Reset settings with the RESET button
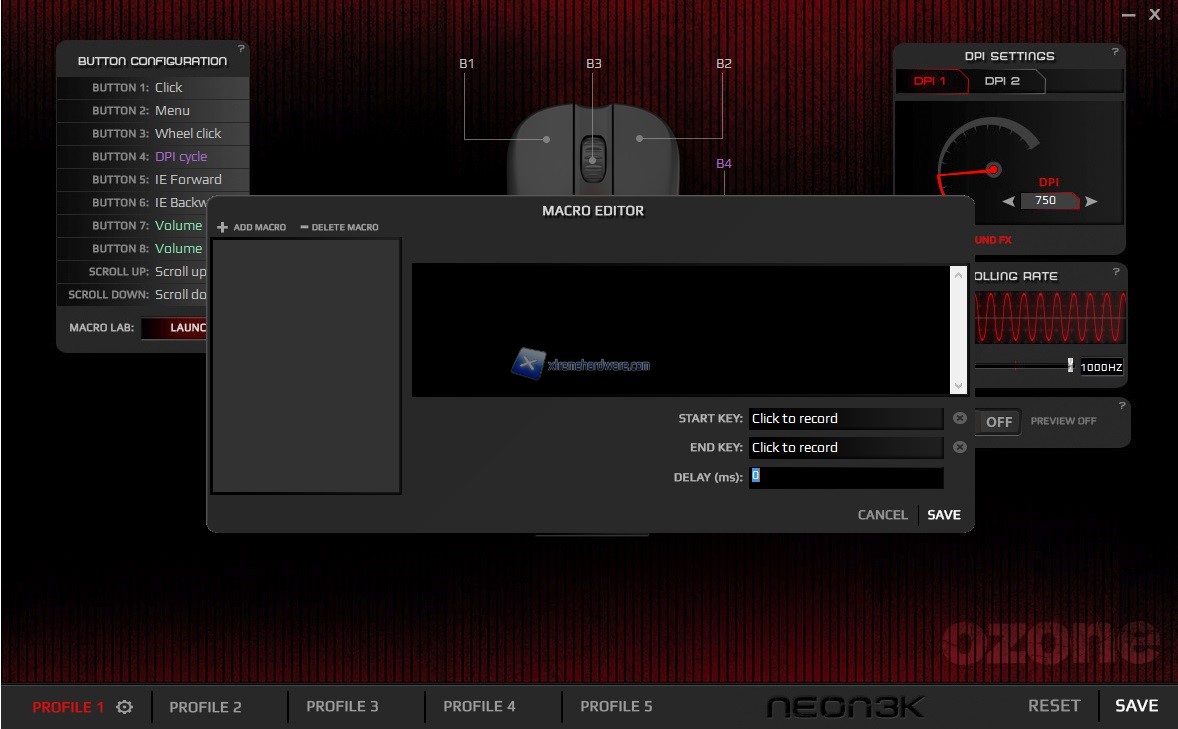 coord(1054,706)
